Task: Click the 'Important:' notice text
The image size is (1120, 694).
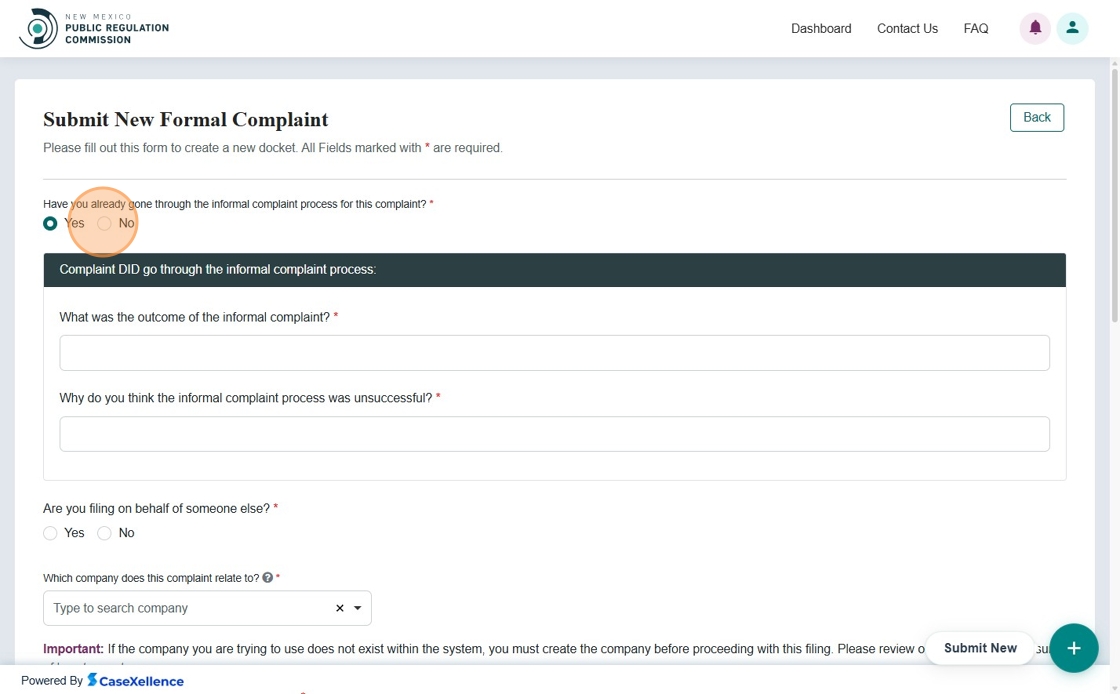Action: [x=73, y=649]
